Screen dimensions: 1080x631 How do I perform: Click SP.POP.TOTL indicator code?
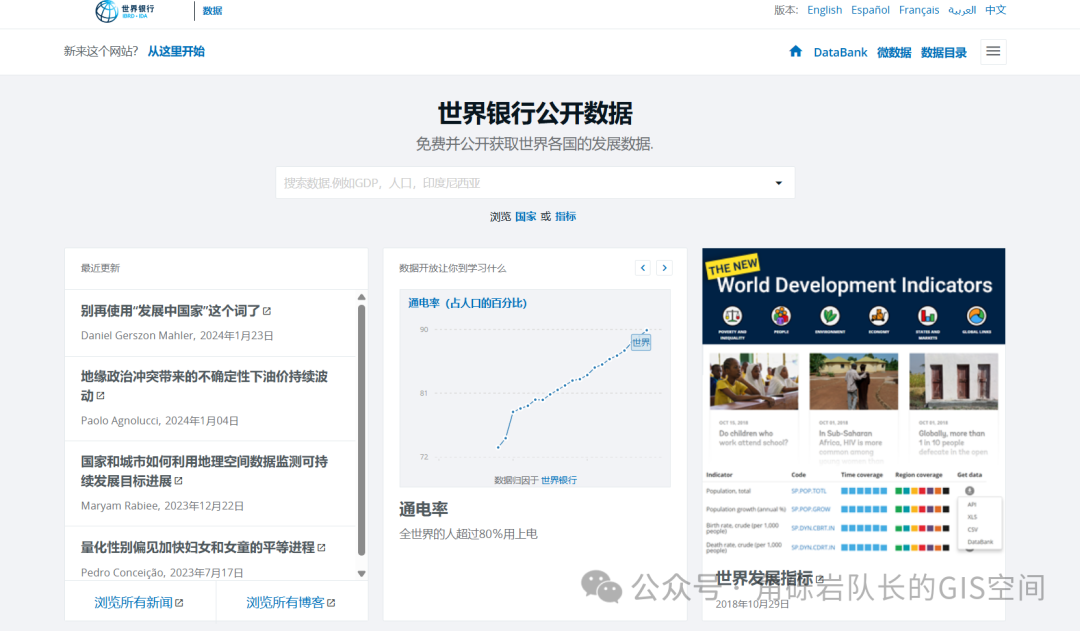point(809,491)
